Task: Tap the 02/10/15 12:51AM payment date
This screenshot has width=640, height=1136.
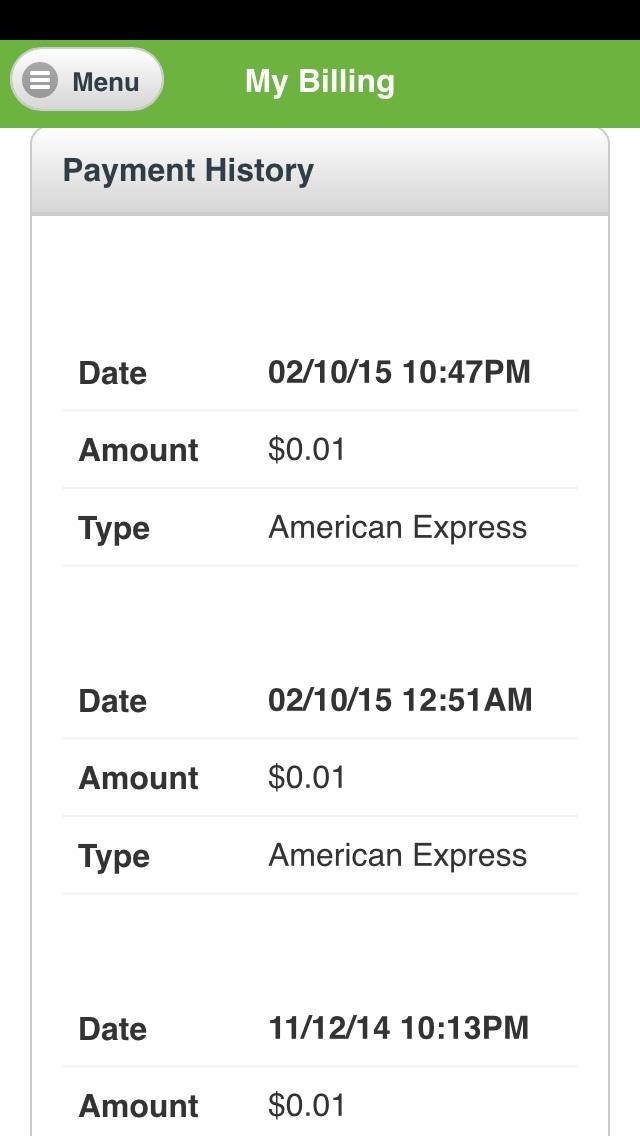Action: (400, 700)
